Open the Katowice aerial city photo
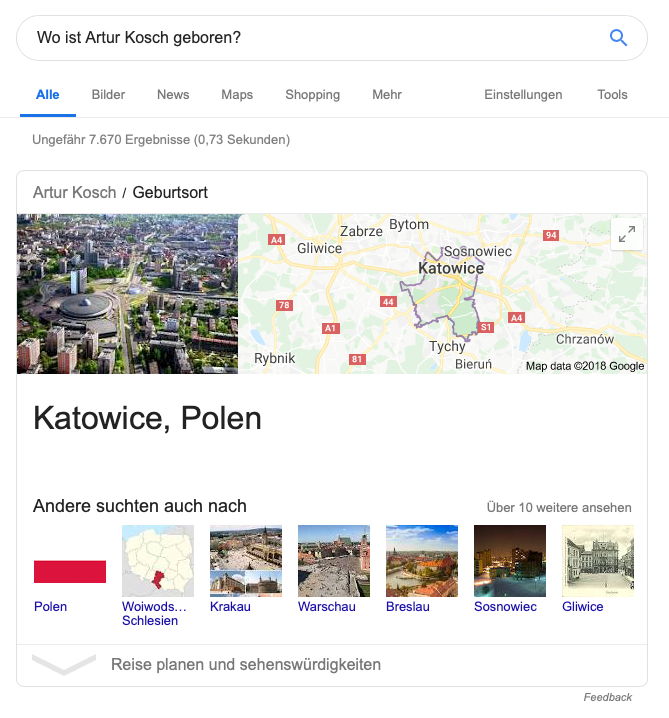This screenshot has width=669, height=718. click(127, 294)
